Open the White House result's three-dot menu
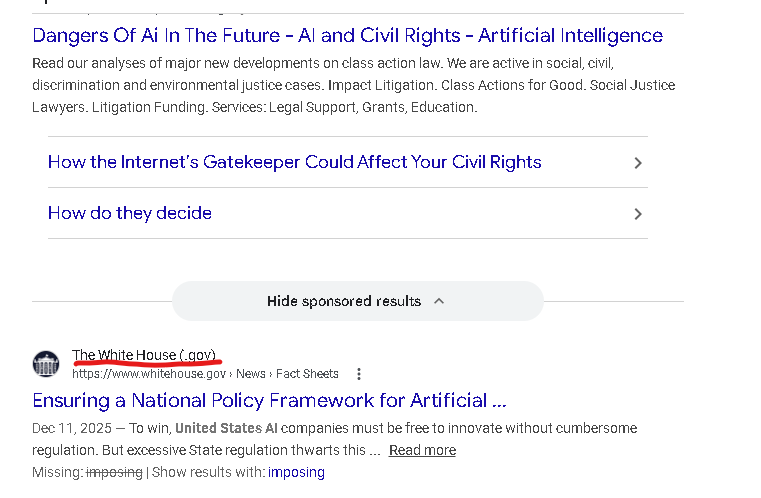This screenshot has width=761, height=498. point(359,374)
